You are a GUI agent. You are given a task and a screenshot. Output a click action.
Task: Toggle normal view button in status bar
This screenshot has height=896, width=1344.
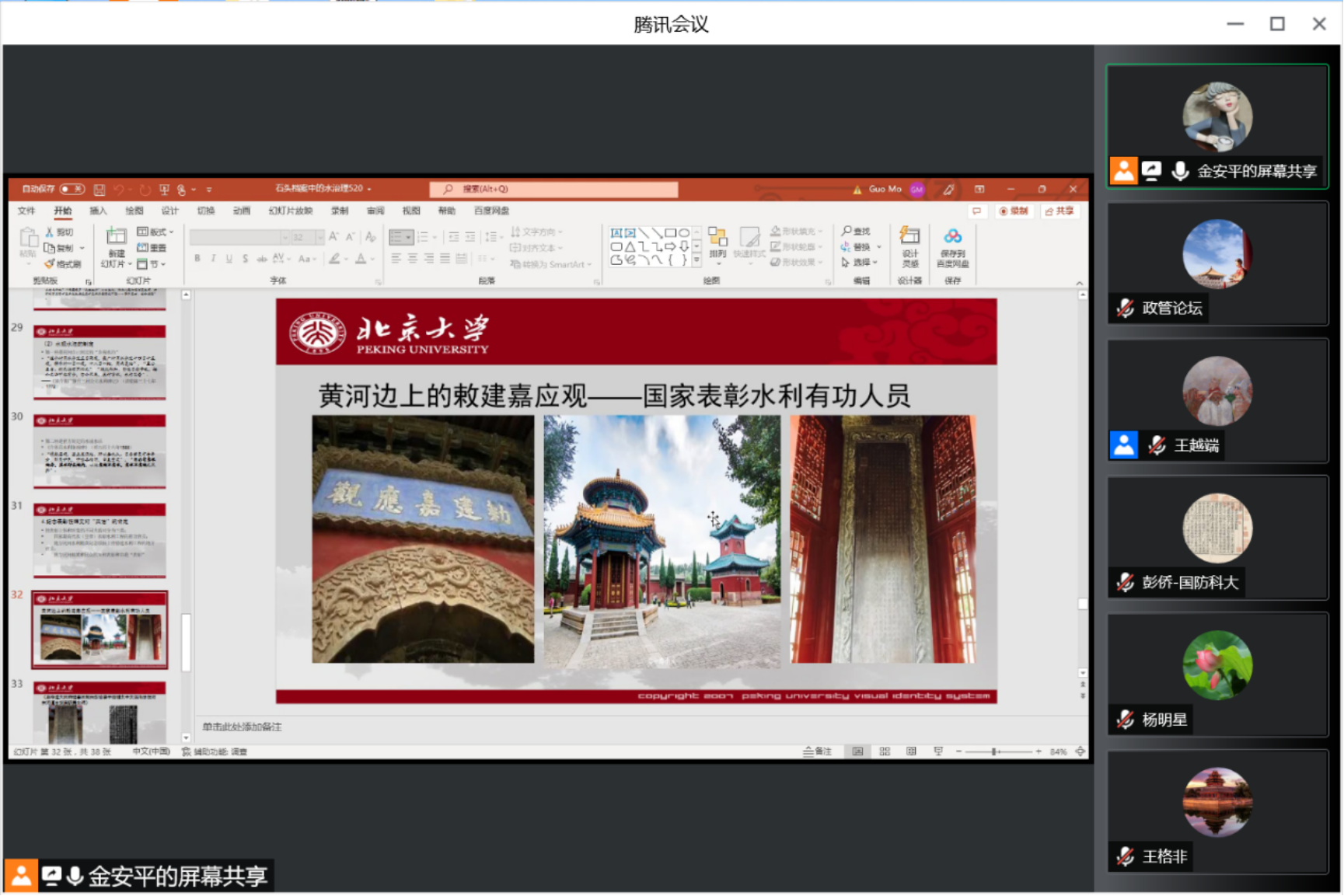point(857,751)
